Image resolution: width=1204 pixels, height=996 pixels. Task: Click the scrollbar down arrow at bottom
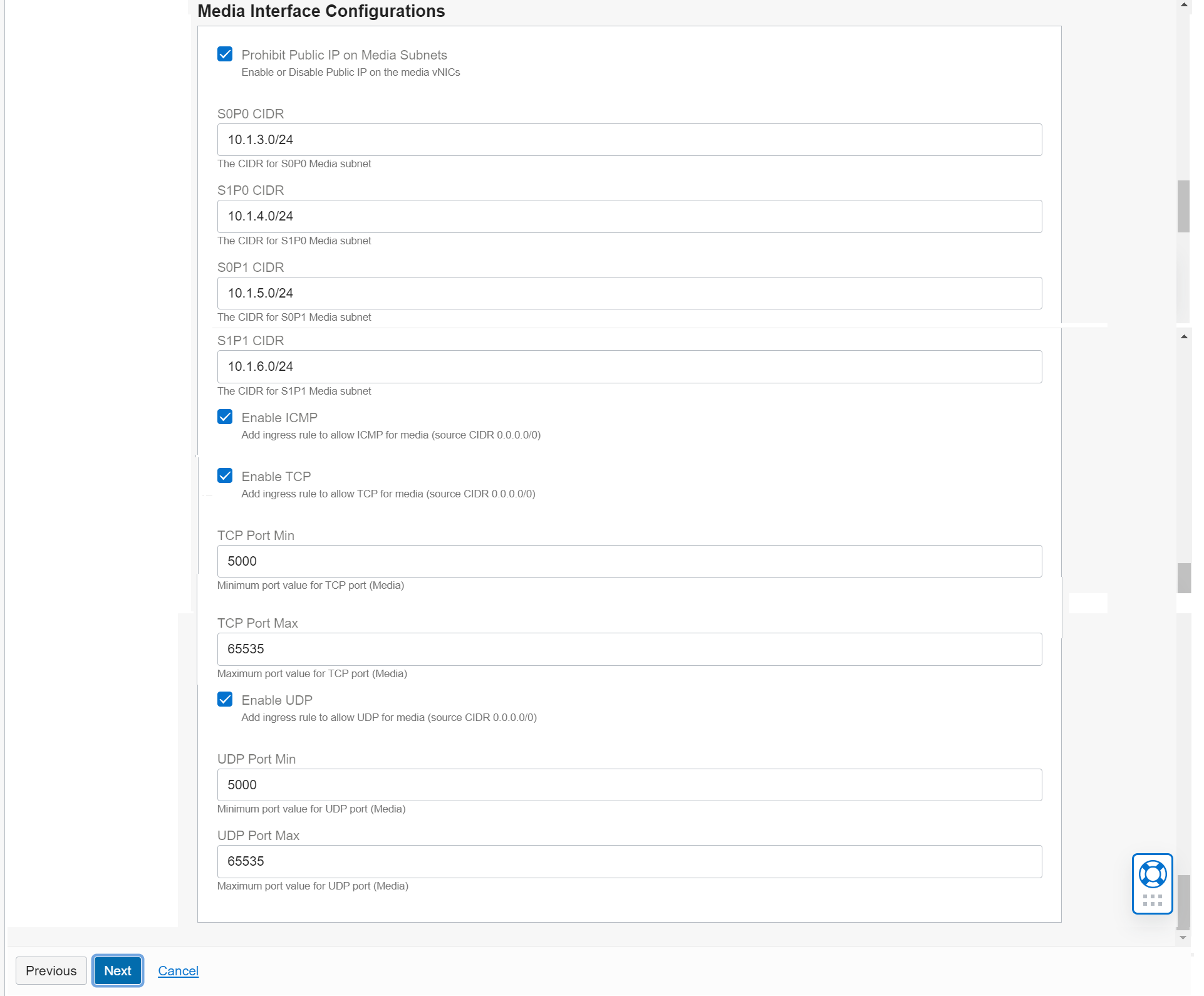tap(1183, 938)
